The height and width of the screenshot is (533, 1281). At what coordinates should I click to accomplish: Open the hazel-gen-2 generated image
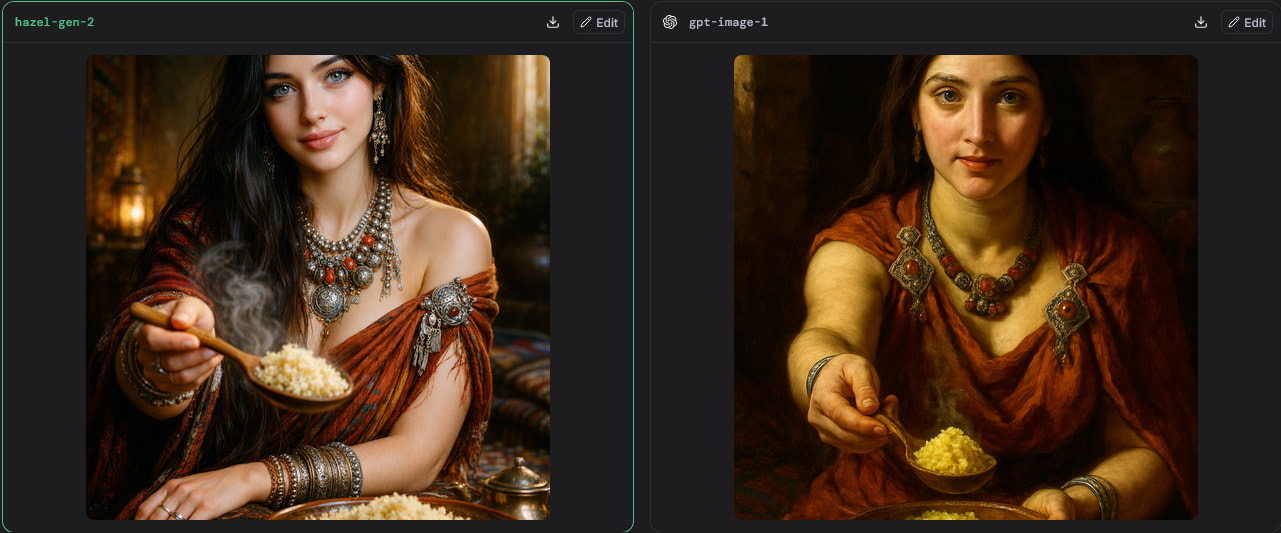click(318, 287)
